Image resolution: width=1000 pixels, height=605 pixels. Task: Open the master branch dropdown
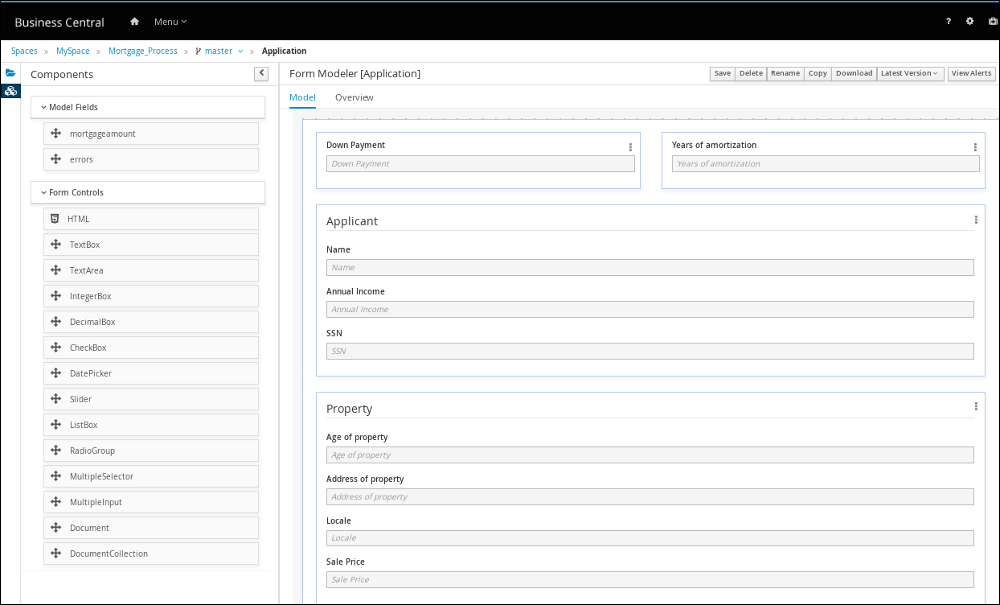(223, 51)
